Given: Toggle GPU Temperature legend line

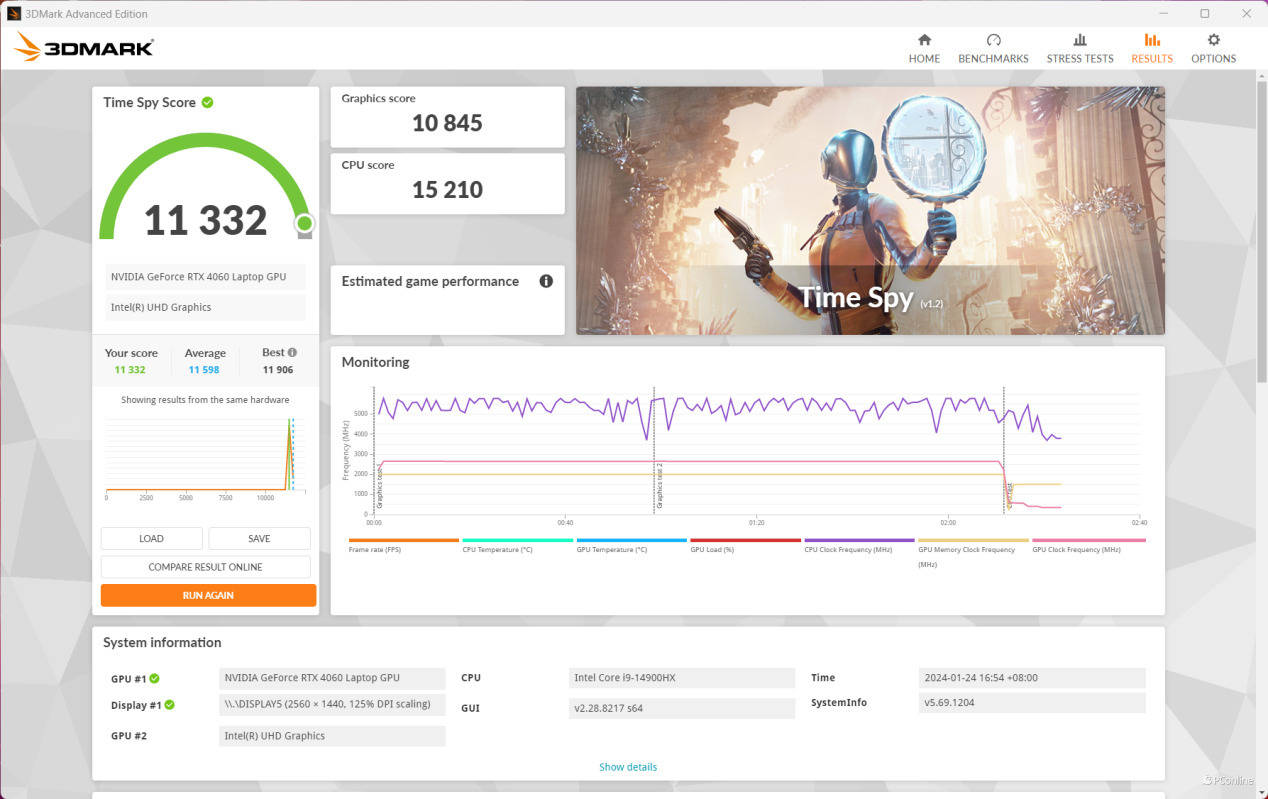Looking at the screenshot, I should coord(631,545).
